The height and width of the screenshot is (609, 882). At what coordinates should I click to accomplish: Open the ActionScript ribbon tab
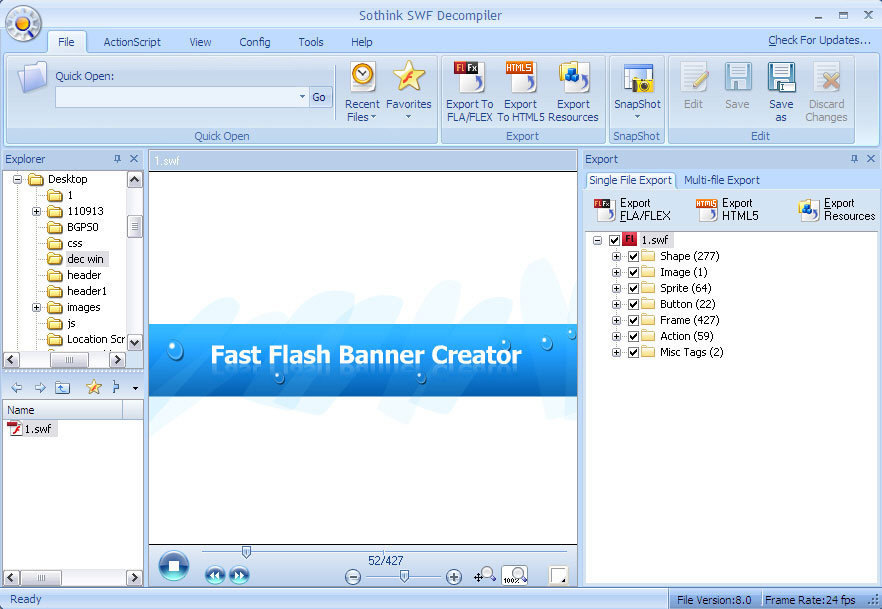pos(132,42)
